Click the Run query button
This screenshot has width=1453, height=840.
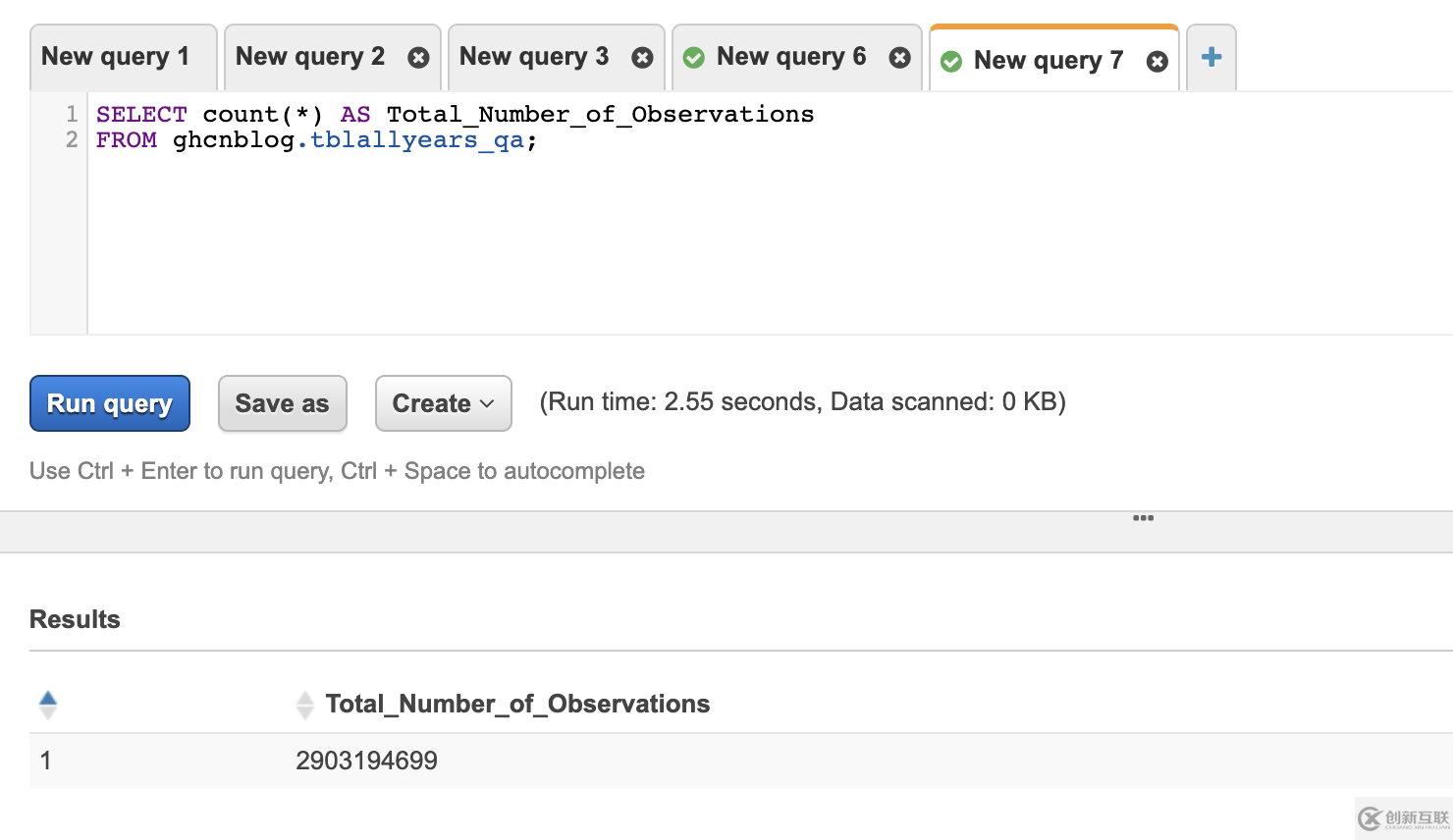110,403
